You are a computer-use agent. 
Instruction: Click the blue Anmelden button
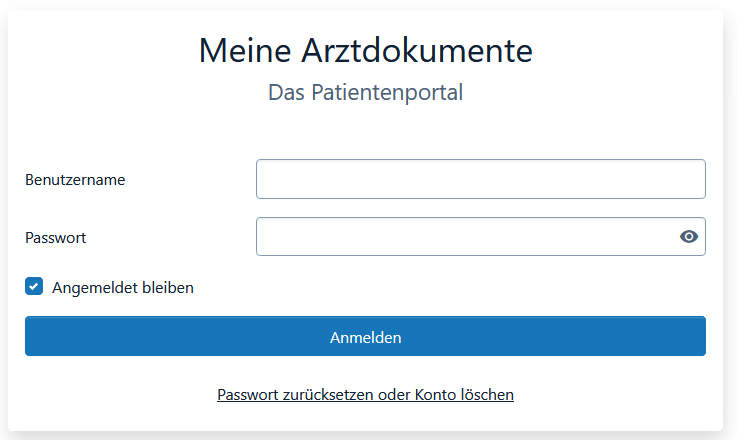pos(365,337)
